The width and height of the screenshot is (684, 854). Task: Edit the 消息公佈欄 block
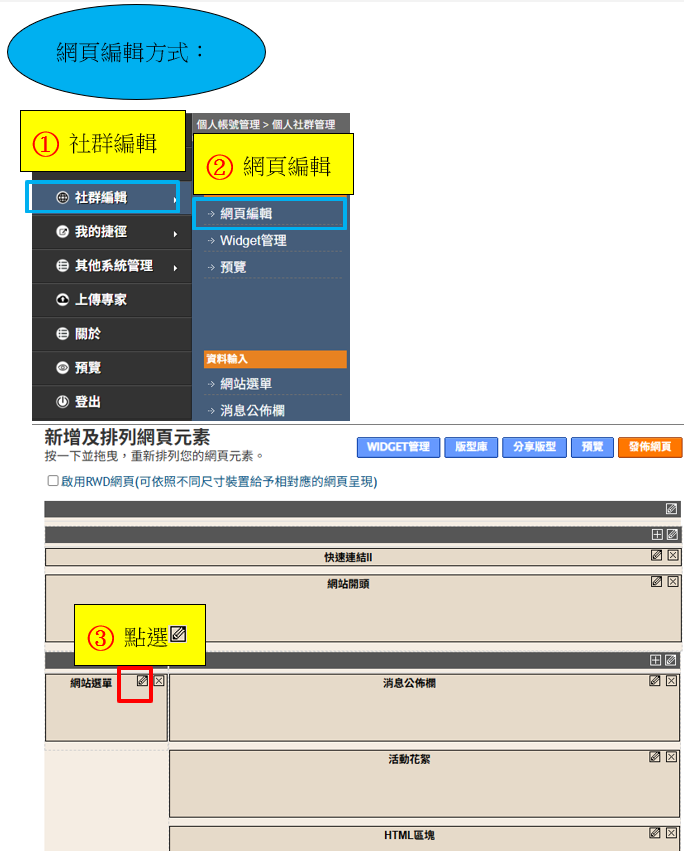coord(655,681)
